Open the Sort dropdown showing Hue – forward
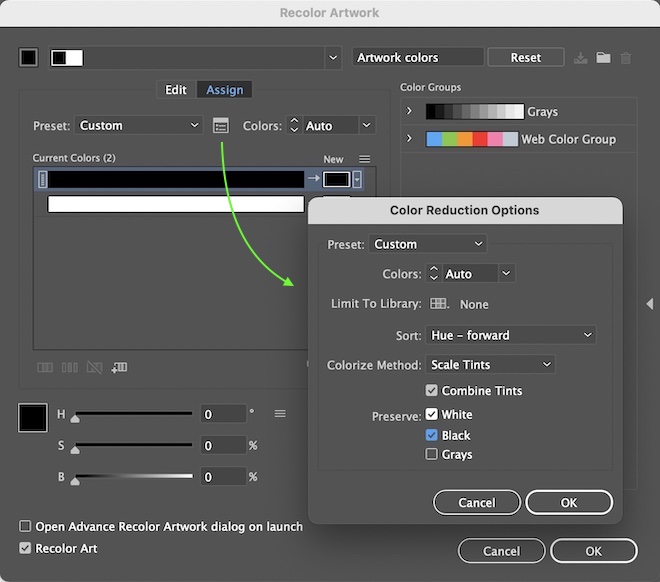 [511, 335]
